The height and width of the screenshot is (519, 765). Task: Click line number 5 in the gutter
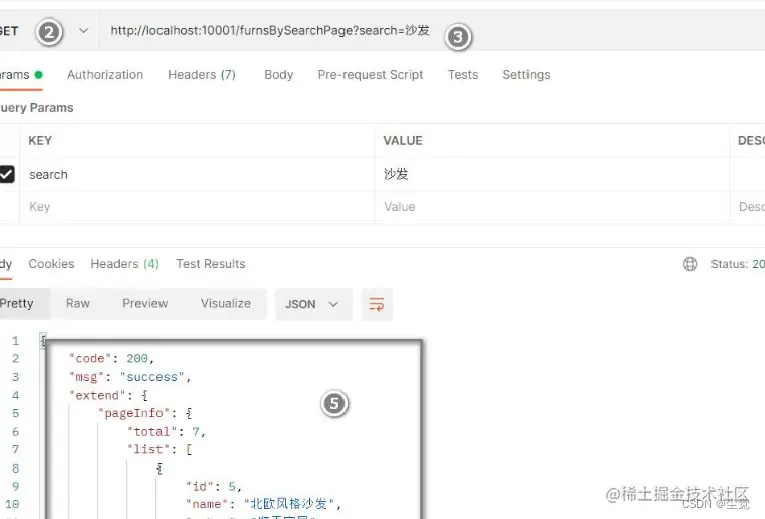[x=16, y=413]
